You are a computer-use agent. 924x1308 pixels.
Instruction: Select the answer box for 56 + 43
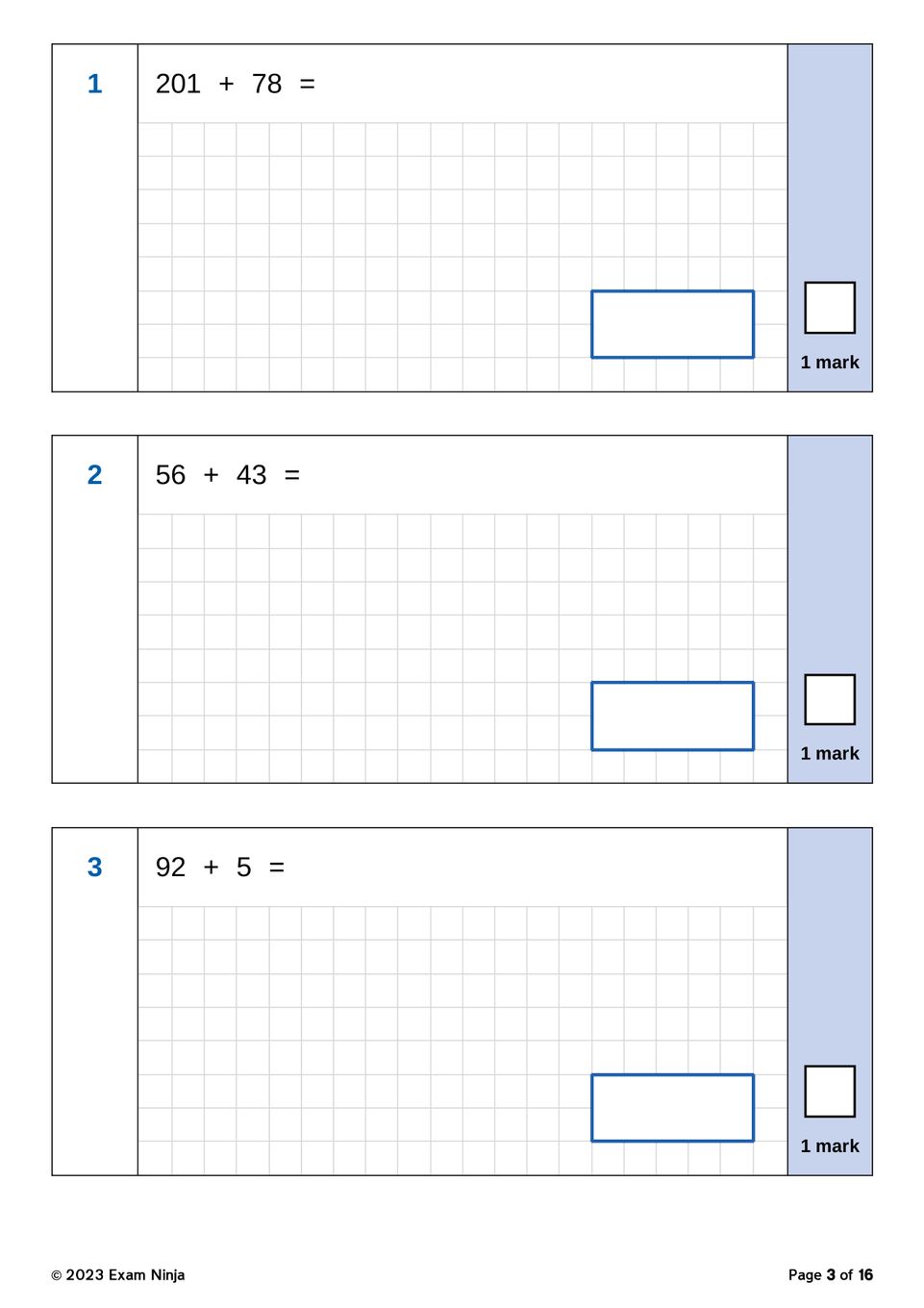(x=672, y=716)
